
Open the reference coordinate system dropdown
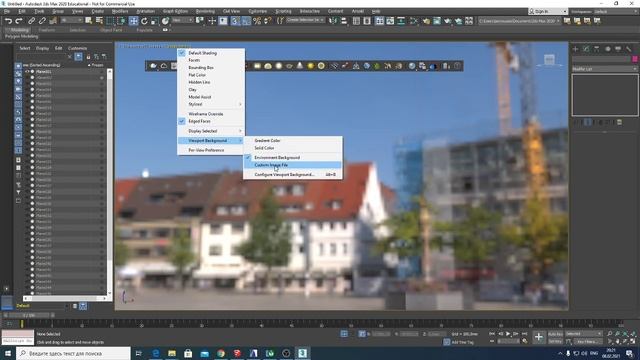182,20
